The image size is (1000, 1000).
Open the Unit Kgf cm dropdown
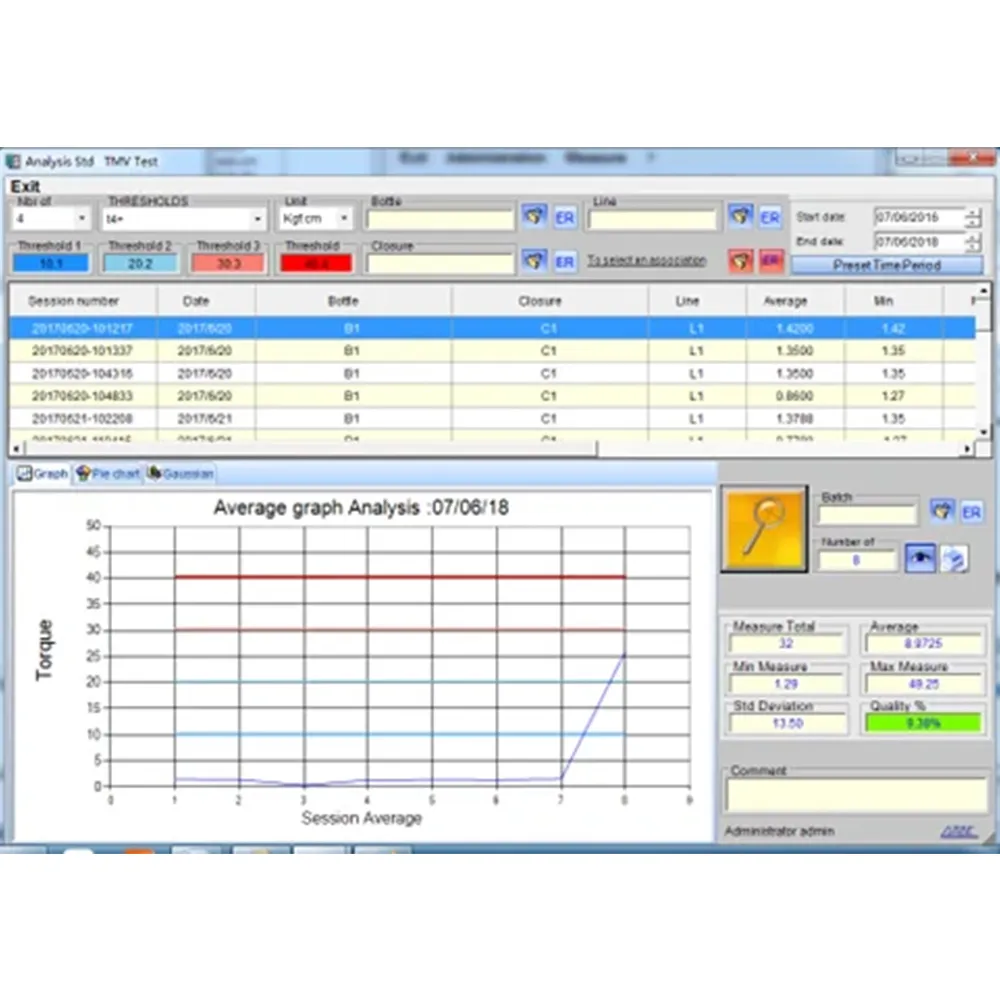point(344,218)
